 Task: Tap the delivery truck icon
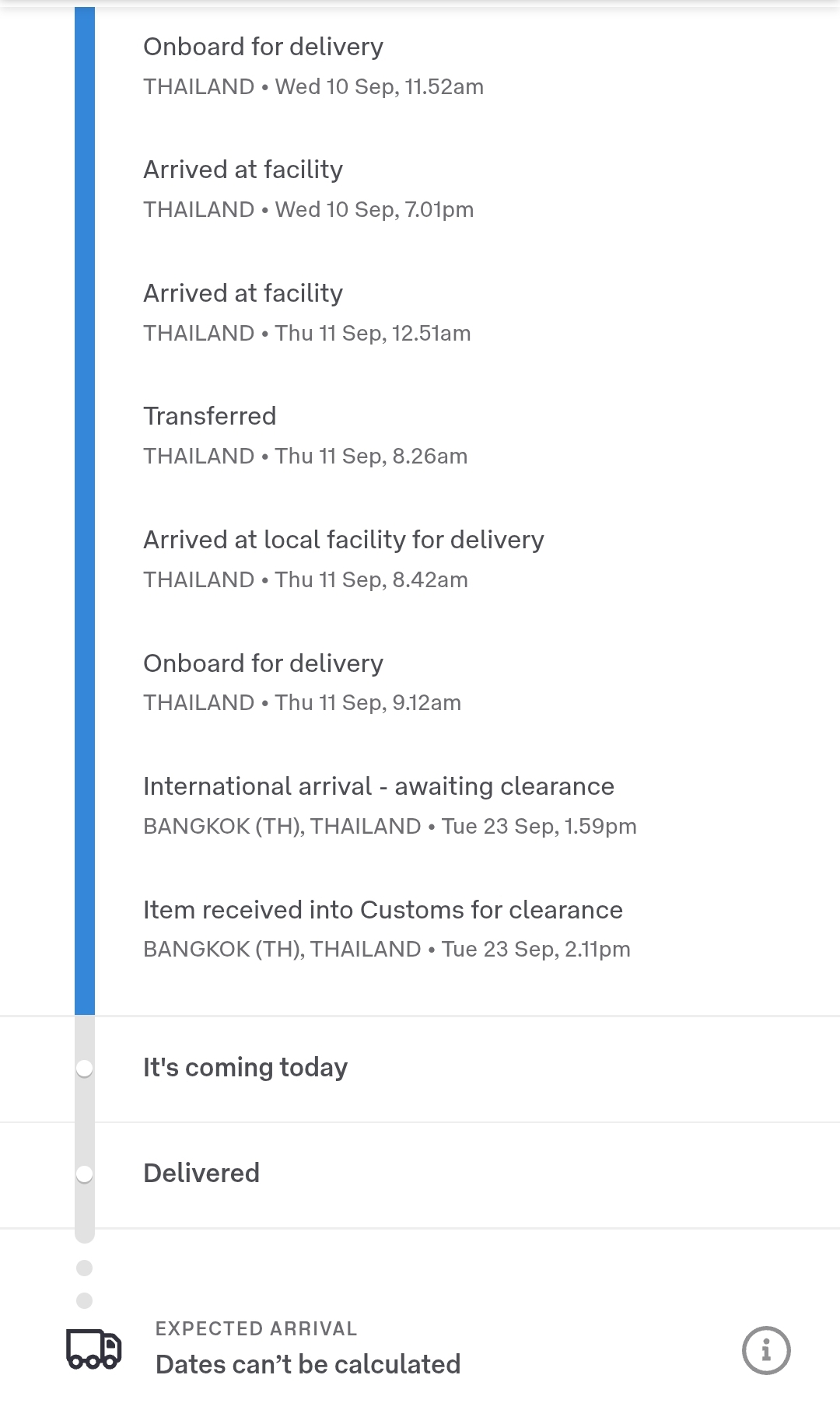(x=94, y=1349)
